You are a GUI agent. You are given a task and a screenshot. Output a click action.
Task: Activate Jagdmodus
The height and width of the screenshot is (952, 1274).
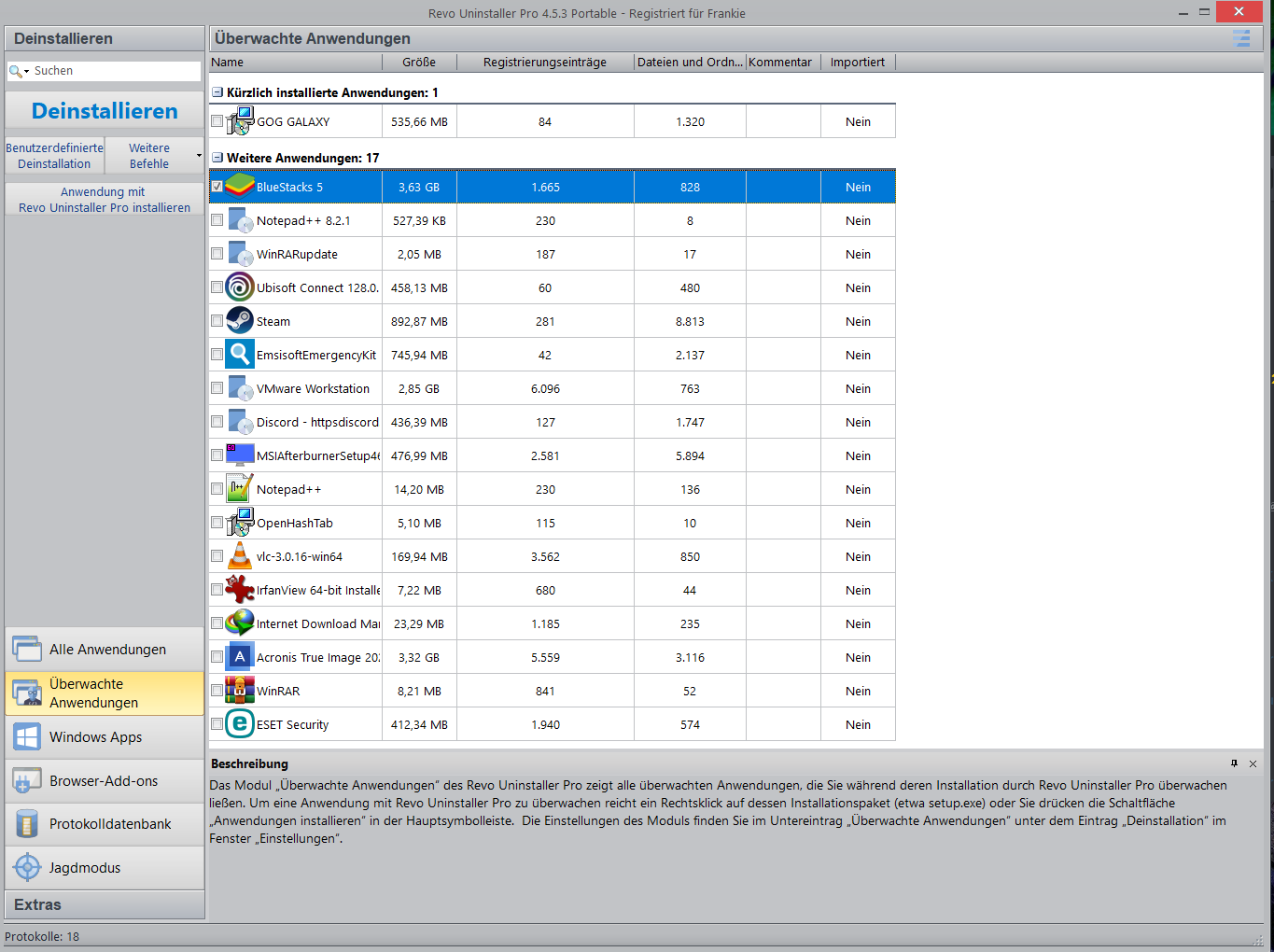[105, 867]
